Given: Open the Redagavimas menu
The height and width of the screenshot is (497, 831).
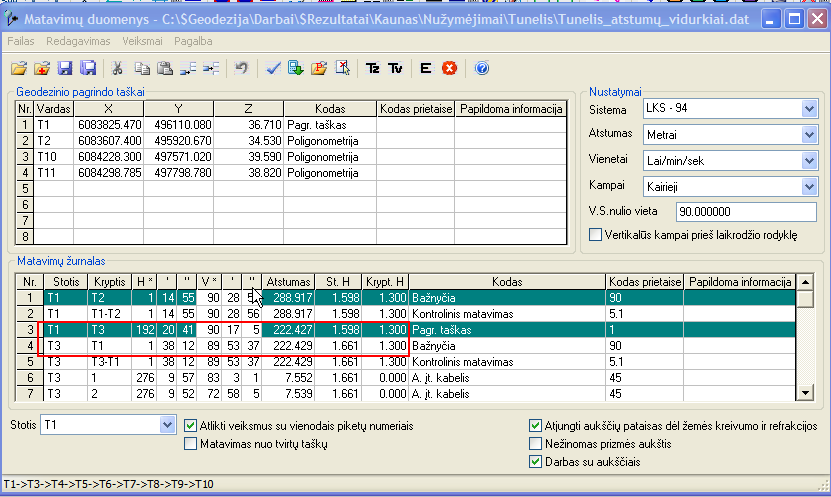Looking at the screenshot, I should click(78, 41).
